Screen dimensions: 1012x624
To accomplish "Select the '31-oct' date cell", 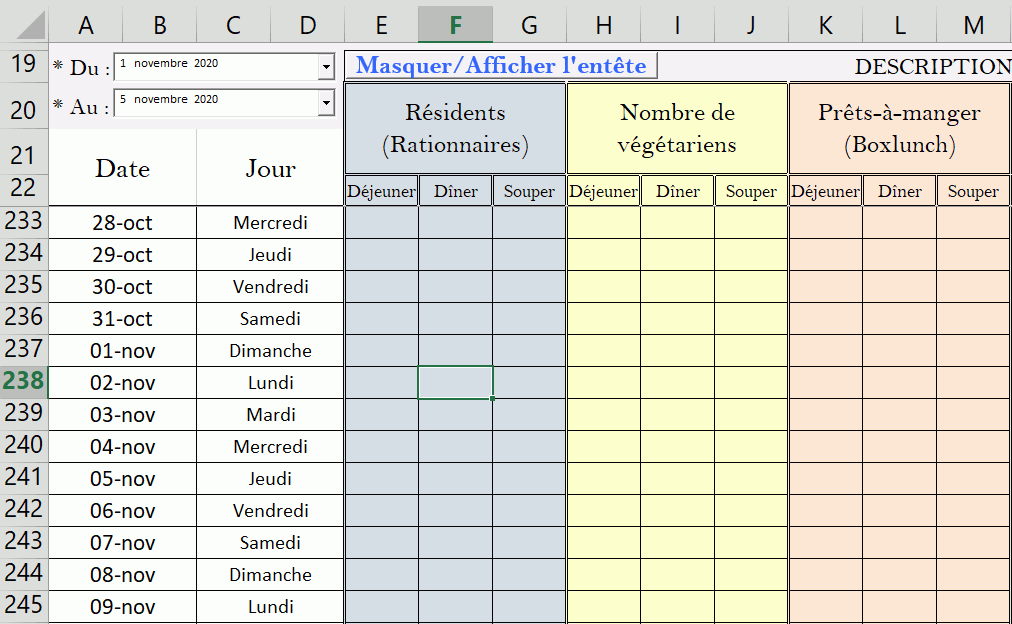I will [x=123, y=319].
